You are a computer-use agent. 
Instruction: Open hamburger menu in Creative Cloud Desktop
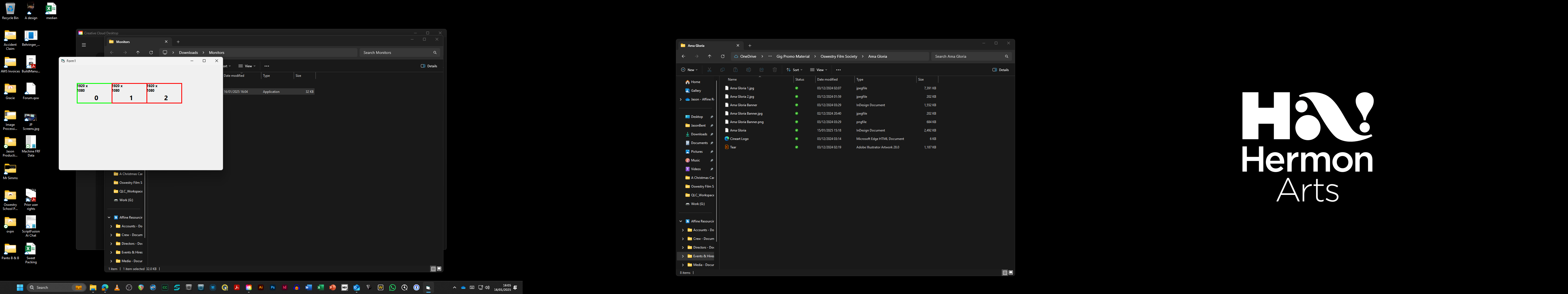point(84,44)
